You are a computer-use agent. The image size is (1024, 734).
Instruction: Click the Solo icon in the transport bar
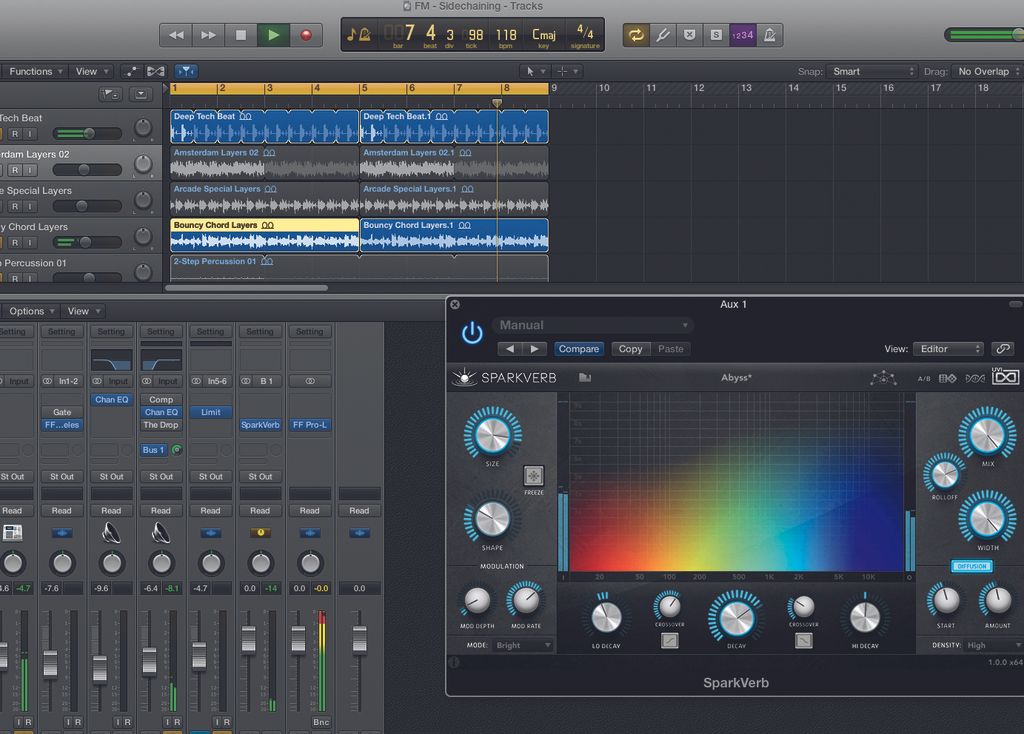tap(716, 35)
